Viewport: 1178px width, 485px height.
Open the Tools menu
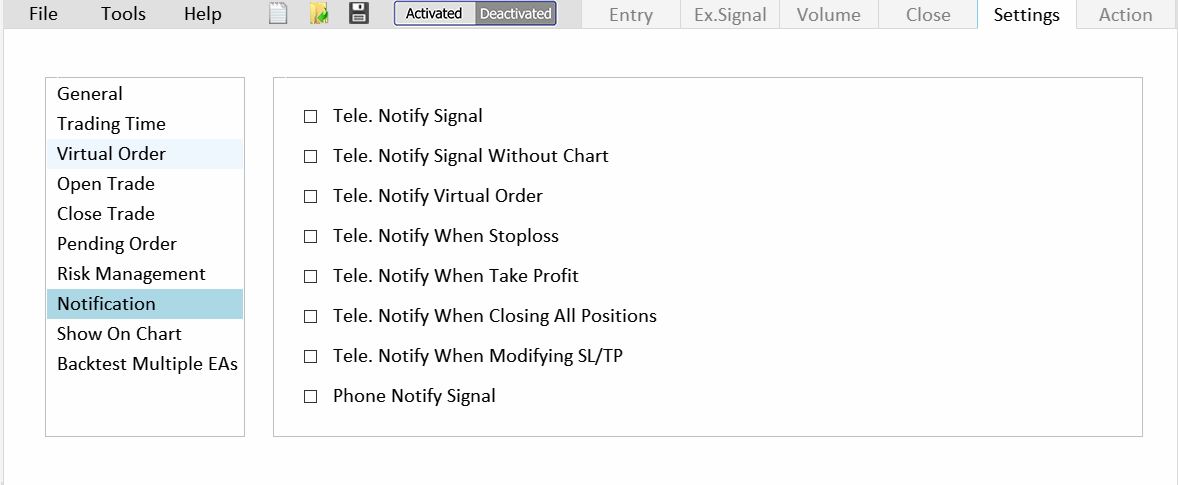point(124,14)
